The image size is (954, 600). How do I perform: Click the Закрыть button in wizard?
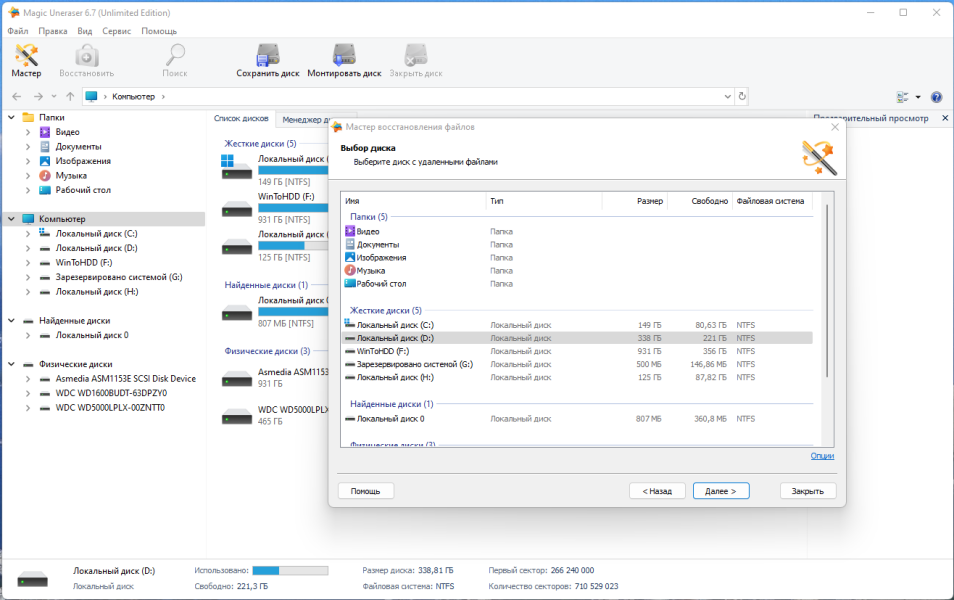coord(808,491)
